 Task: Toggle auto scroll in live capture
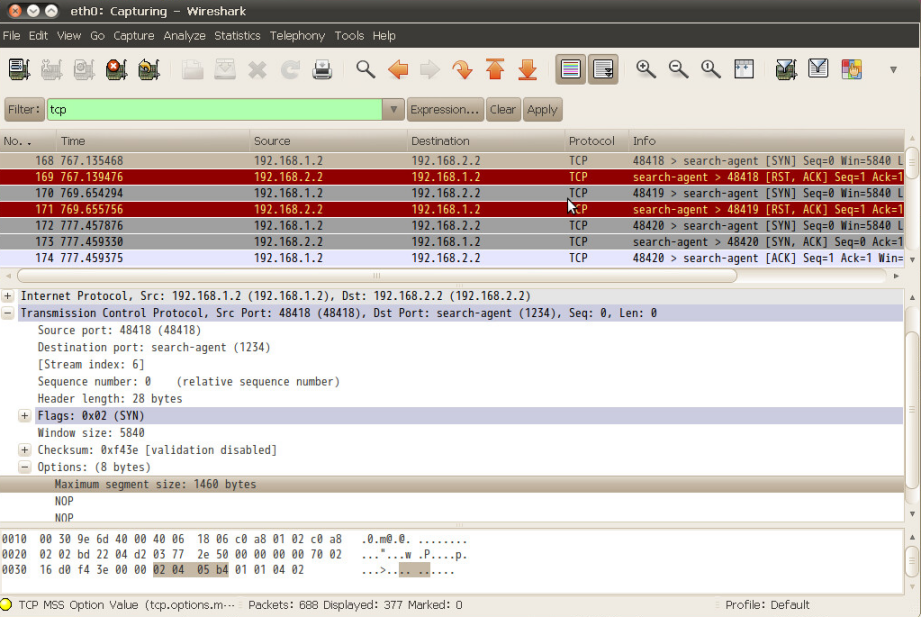pos(603,70)
